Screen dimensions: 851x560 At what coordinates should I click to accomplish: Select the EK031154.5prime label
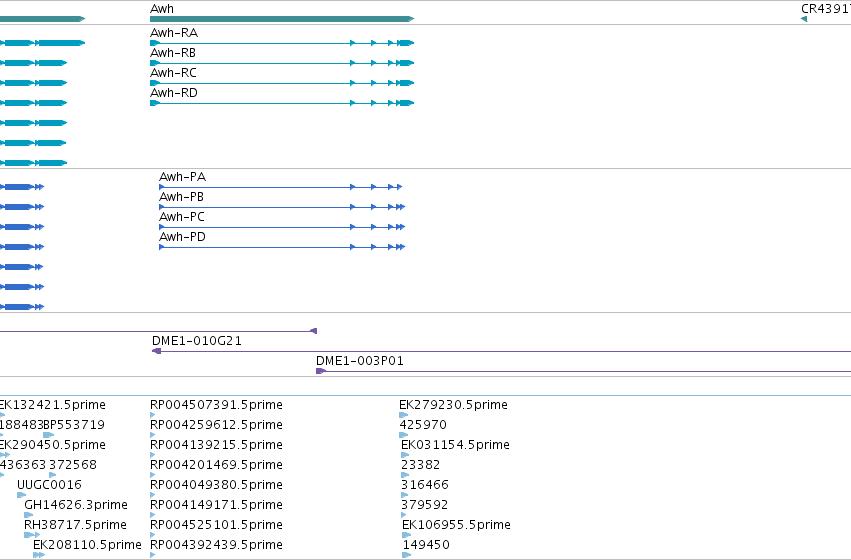tap(455, 446)
